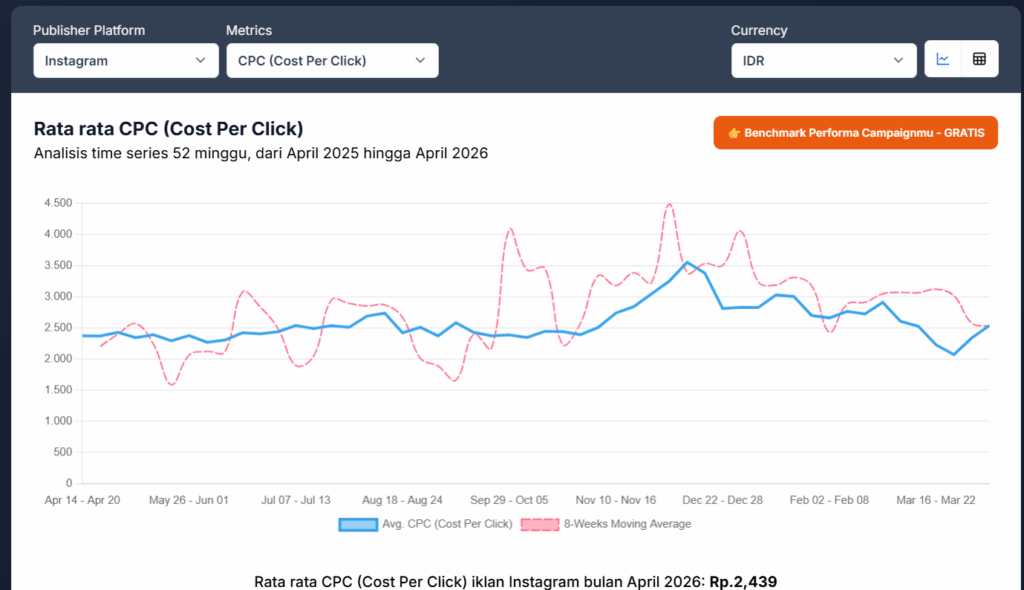This screenshot has width=1024, height=590.
Task: Click Benchmark Performa Campaignmu - GRATIS button
Action: [x=855, y=132]
